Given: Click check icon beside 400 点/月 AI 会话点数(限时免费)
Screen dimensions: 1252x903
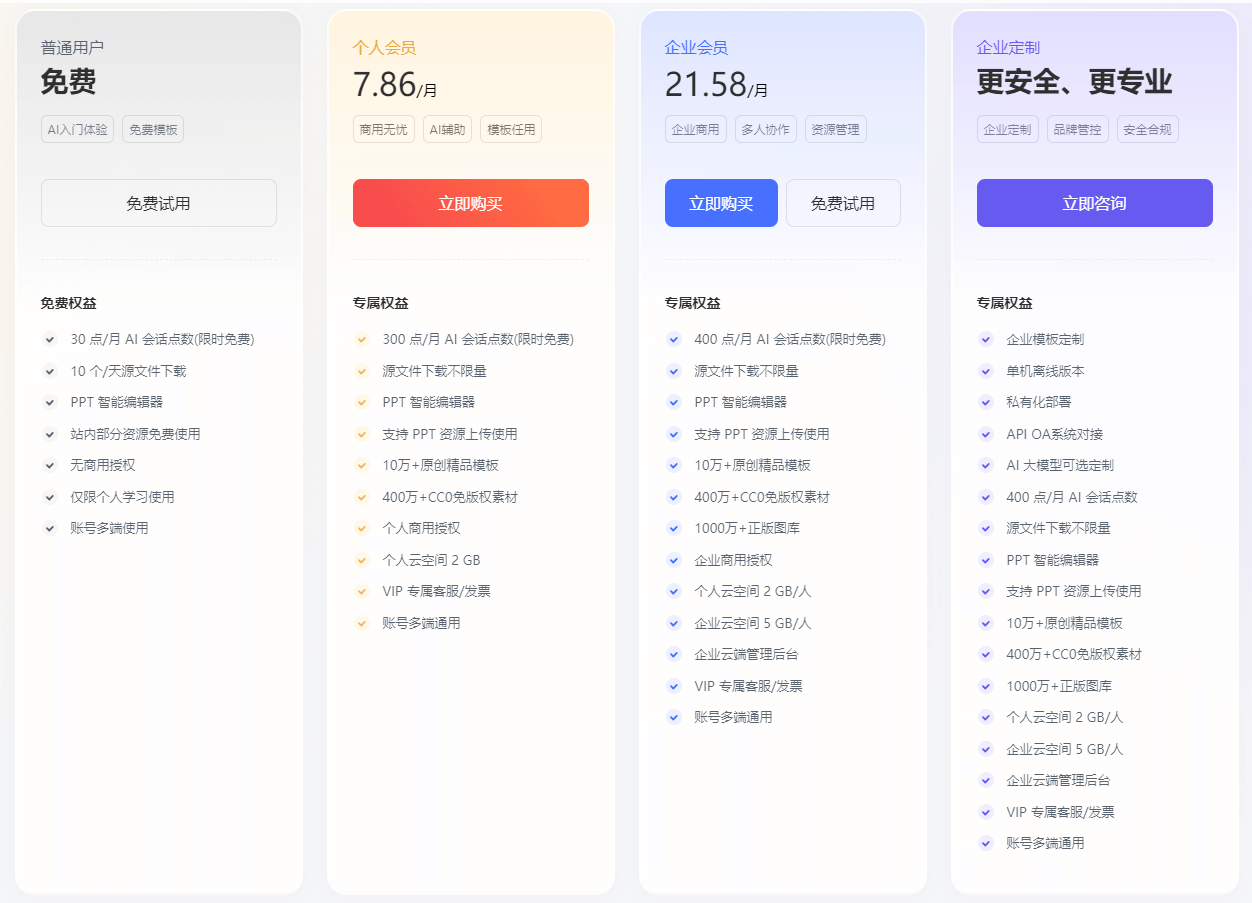Looking at the screenshot, I should click(674, 339).
